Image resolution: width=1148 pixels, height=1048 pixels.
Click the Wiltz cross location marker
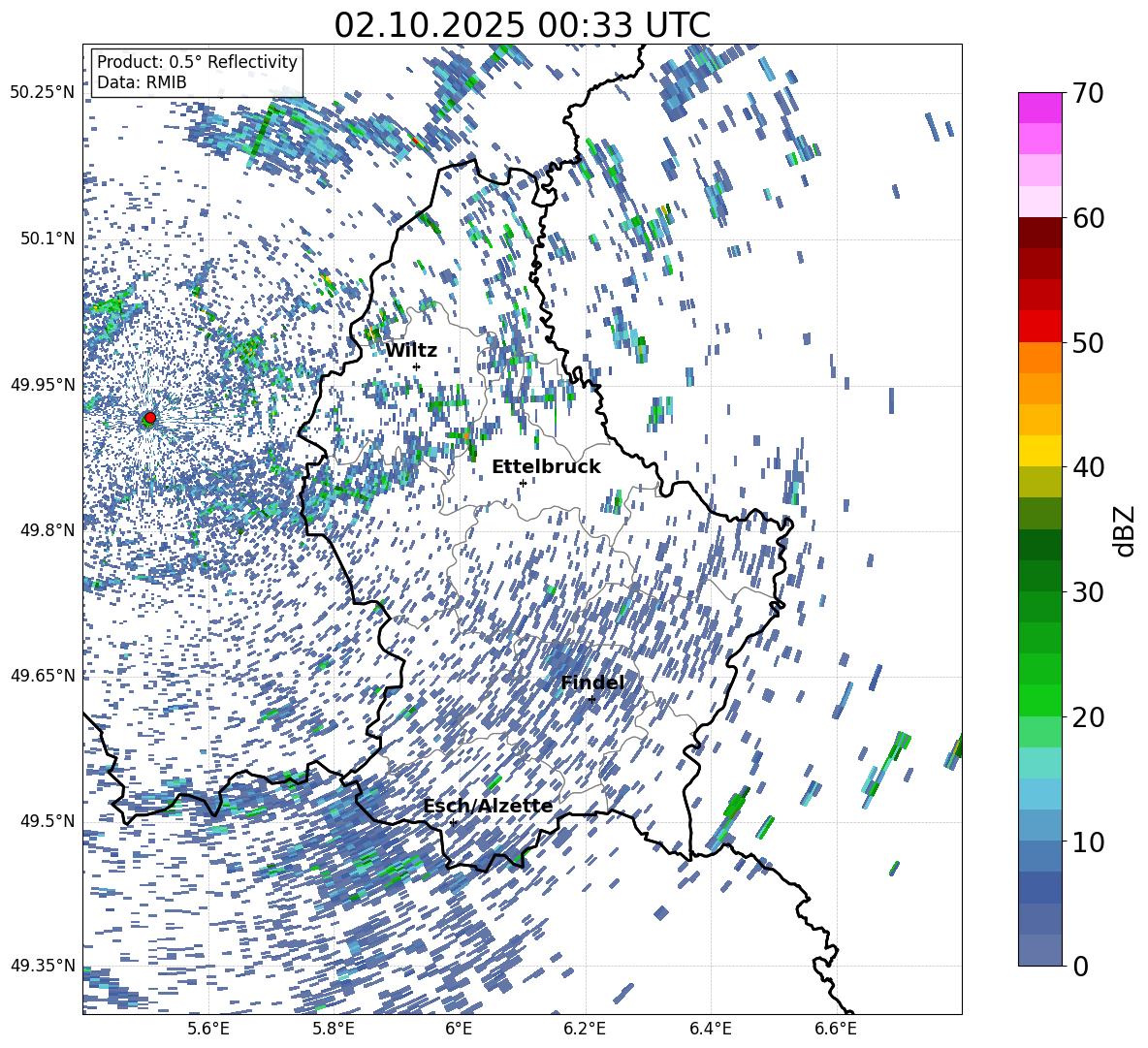[x=417, y=366]
